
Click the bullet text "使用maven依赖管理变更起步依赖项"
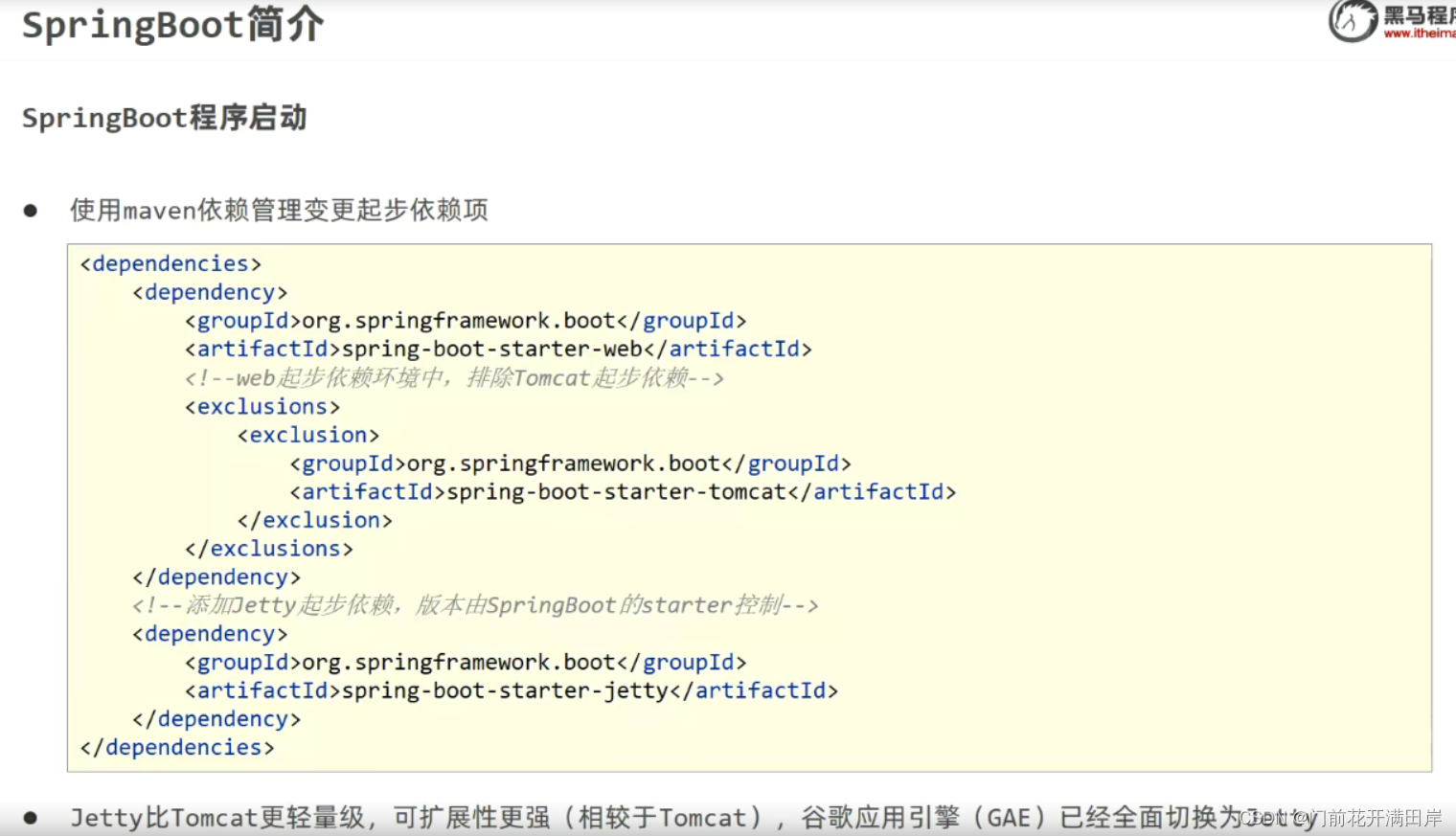coord(279,210)
